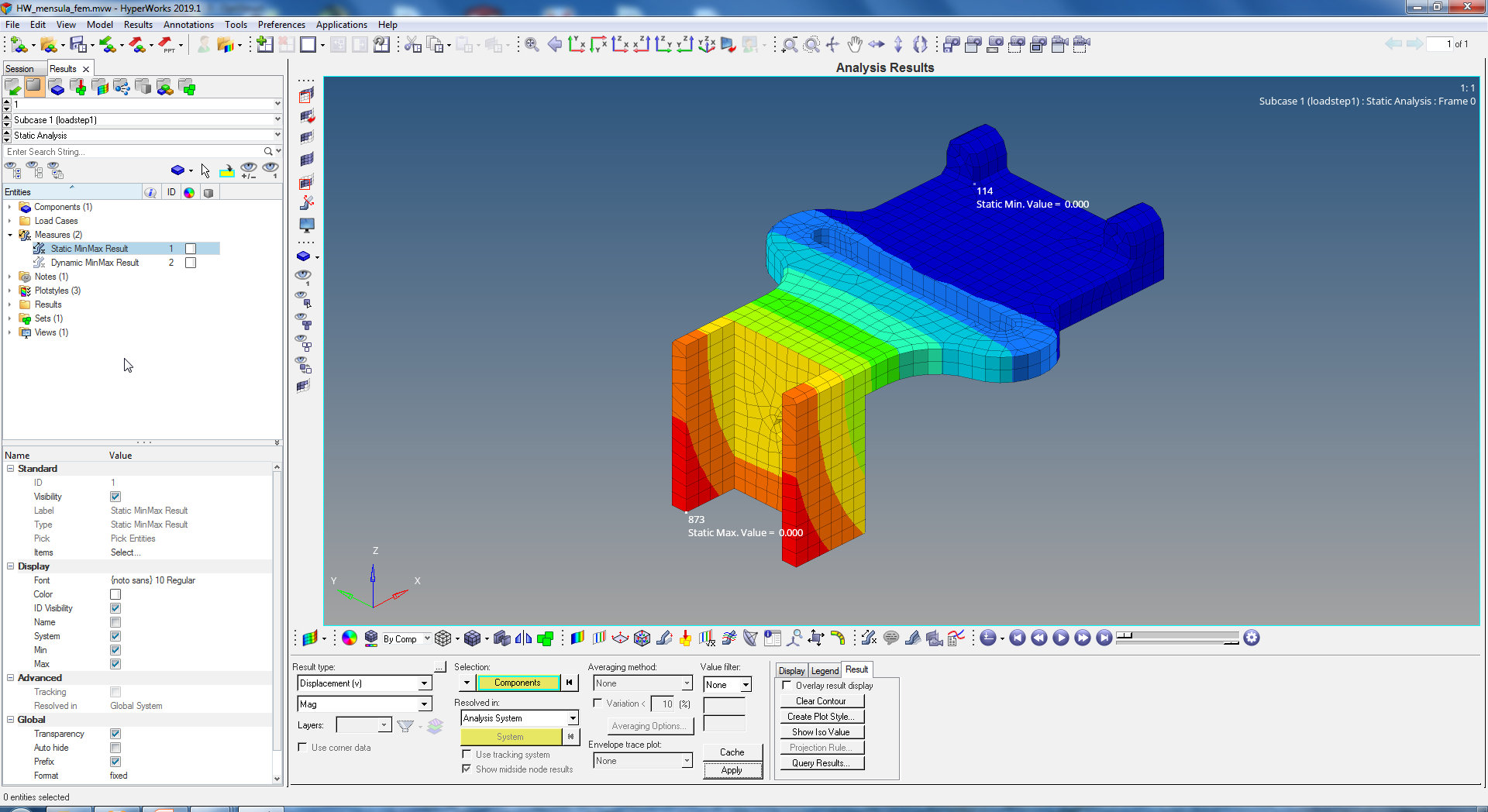Switch to the Legend tab

(825, 670)
